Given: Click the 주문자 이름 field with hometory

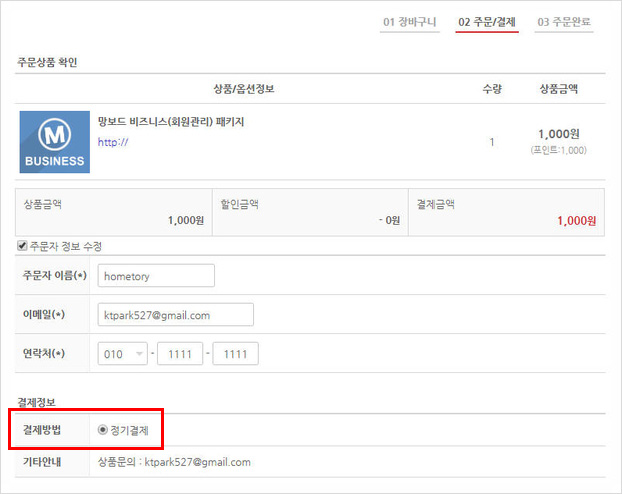Looking at the screenshot, I should point(156,276).
